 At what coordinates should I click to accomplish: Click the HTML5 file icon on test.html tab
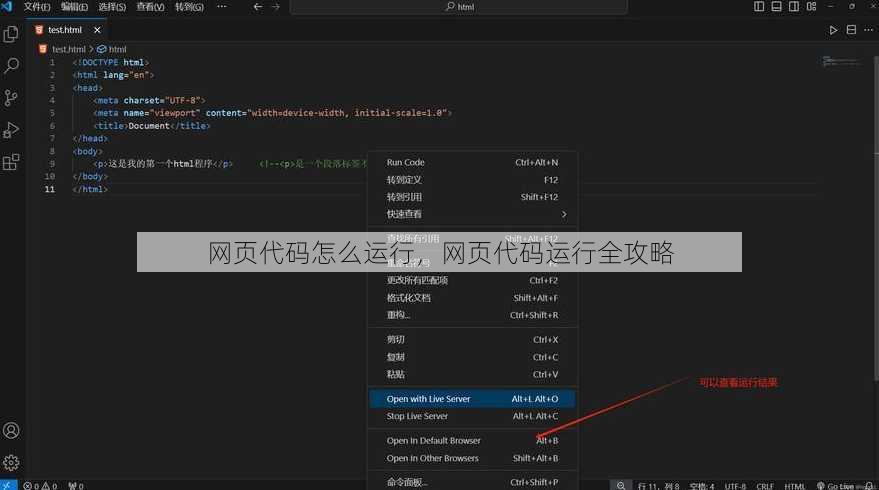(x=39, y=30)
